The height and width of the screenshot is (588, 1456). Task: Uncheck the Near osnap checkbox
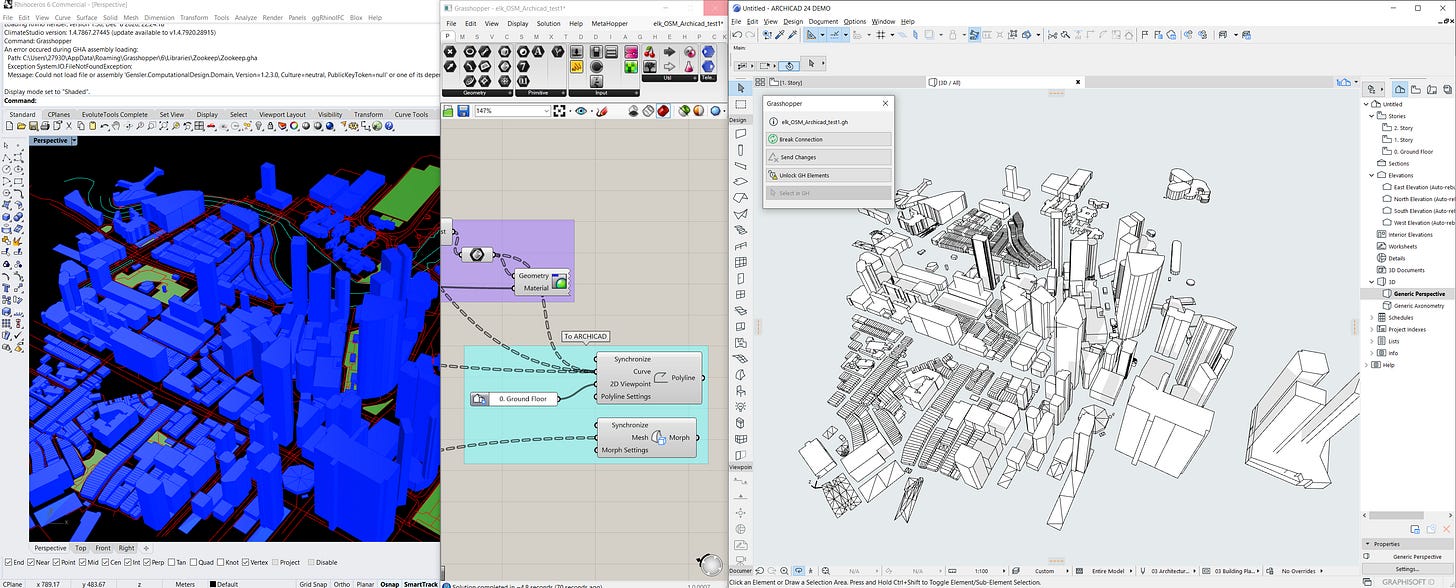click(30, 560)
